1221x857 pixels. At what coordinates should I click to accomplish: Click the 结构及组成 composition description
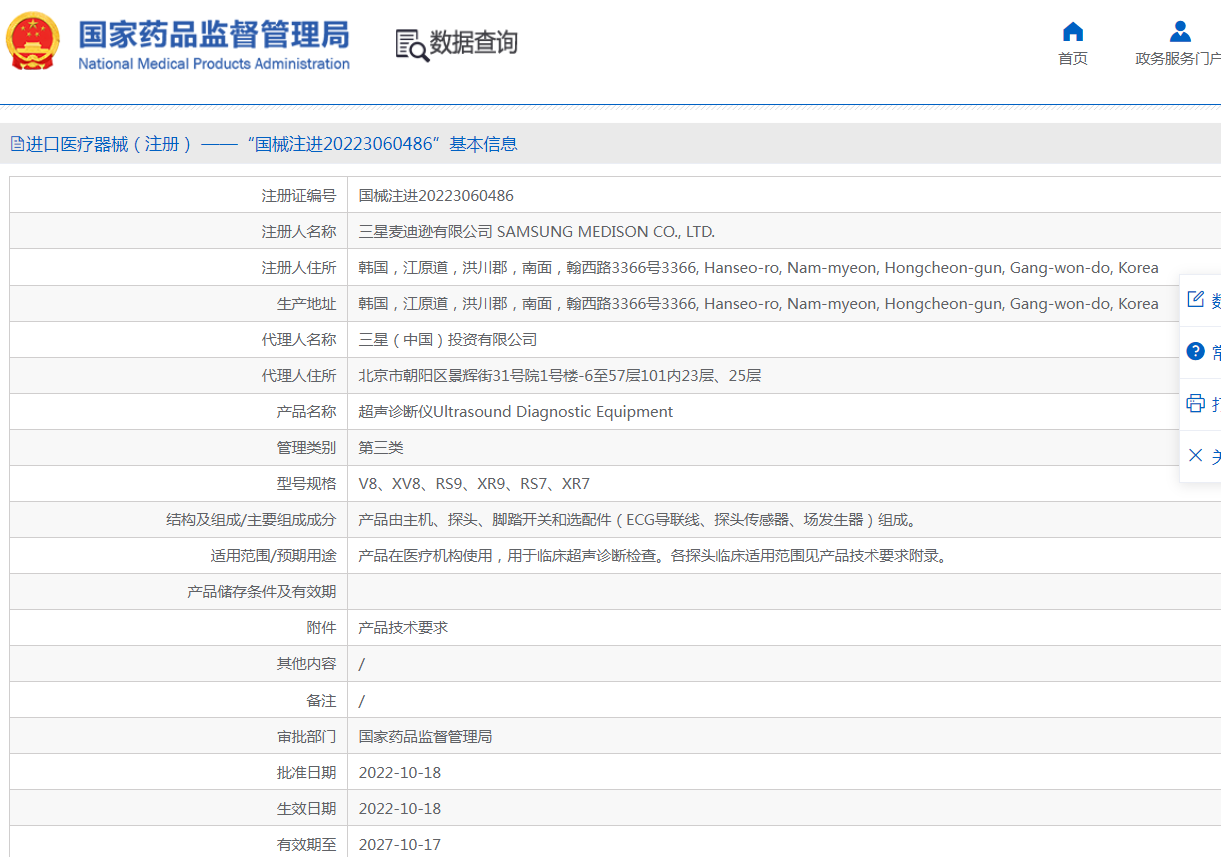(x=639, y=520)
